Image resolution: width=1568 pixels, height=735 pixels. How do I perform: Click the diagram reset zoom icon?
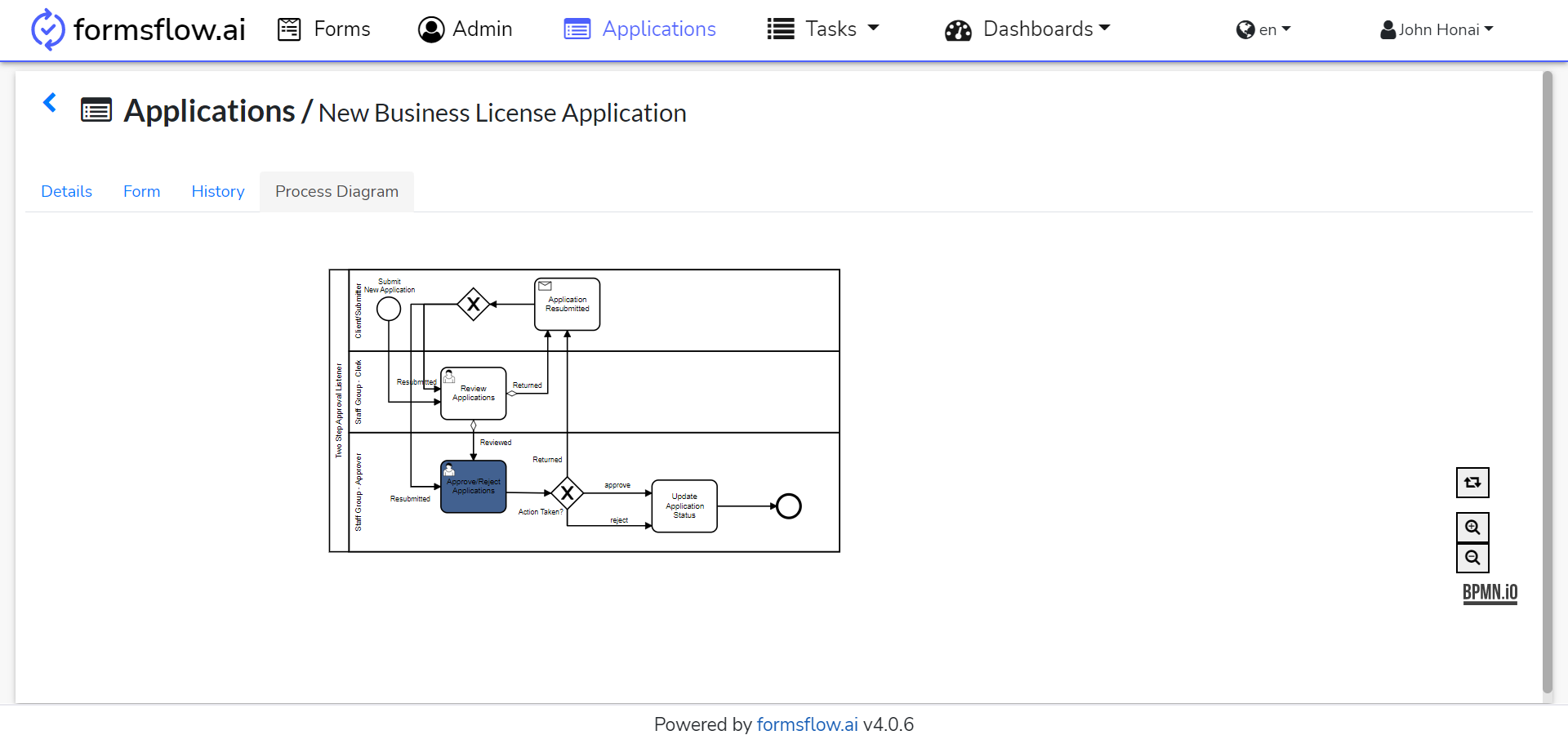[1472, 483]
